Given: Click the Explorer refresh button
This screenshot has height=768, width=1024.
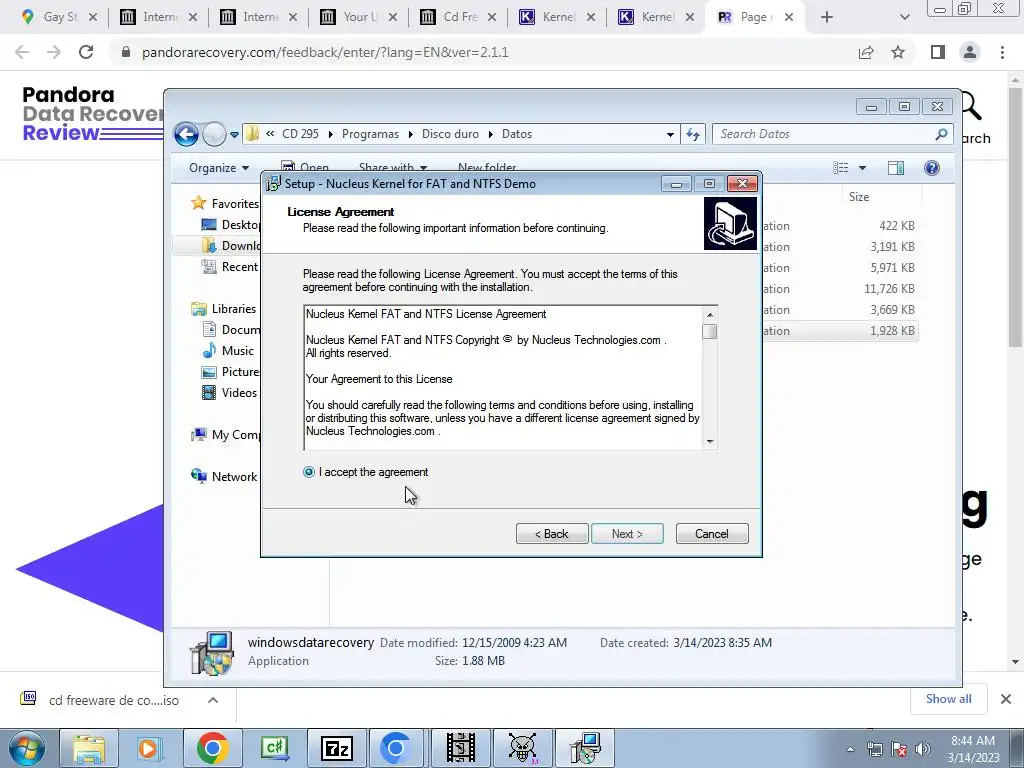Looking at the screenshot, I should pos(692,135).
